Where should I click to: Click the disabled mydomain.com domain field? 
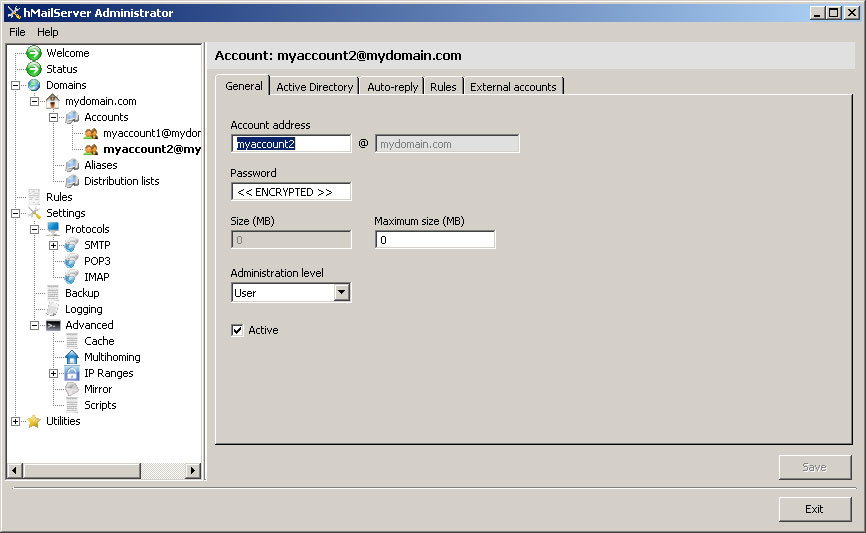click(x=447, y=144)
